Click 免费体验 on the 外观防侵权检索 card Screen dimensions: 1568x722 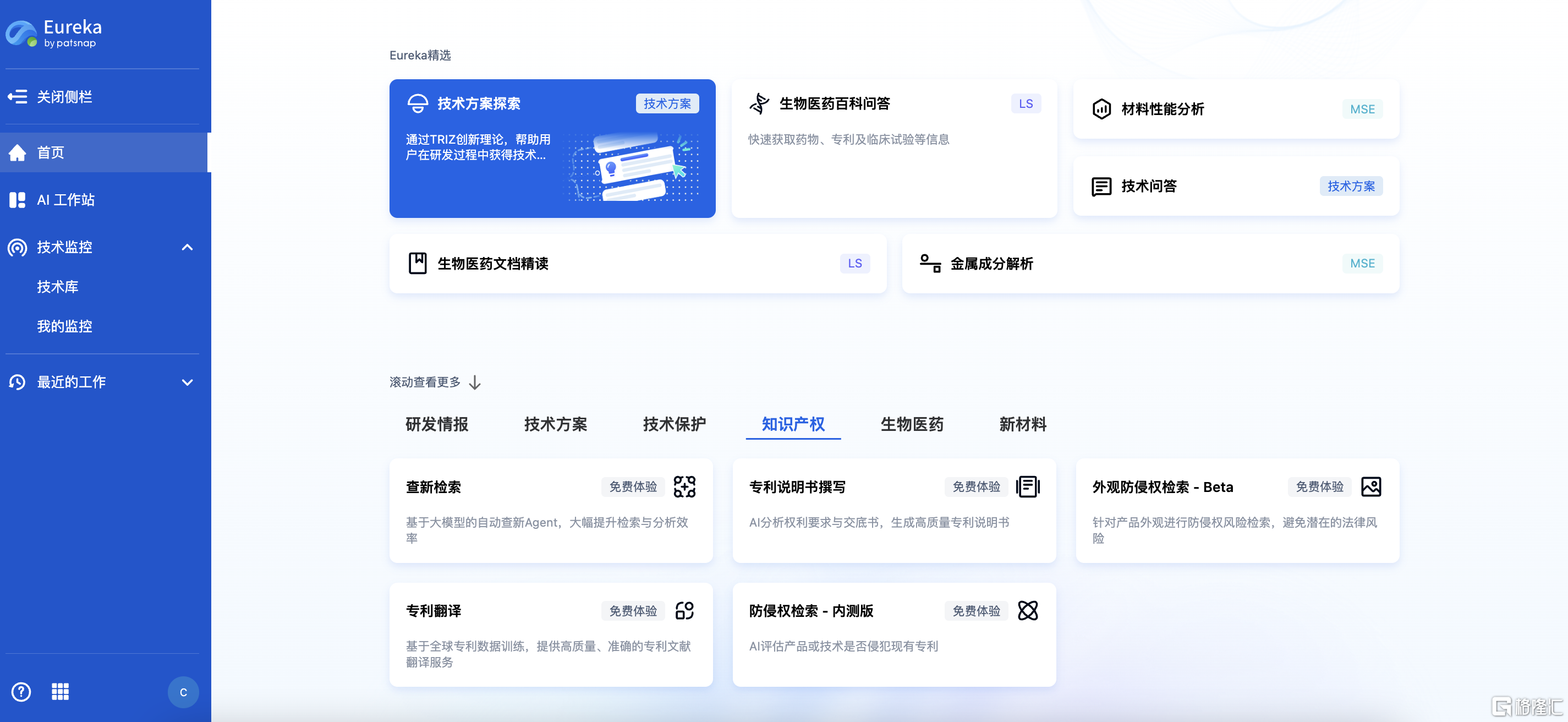[x=1320, y=487]
